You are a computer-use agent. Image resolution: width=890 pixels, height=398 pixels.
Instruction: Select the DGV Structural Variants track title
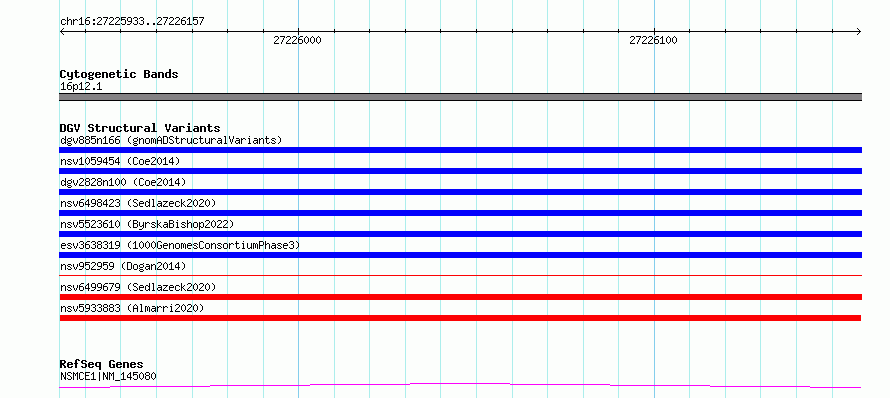140,128
